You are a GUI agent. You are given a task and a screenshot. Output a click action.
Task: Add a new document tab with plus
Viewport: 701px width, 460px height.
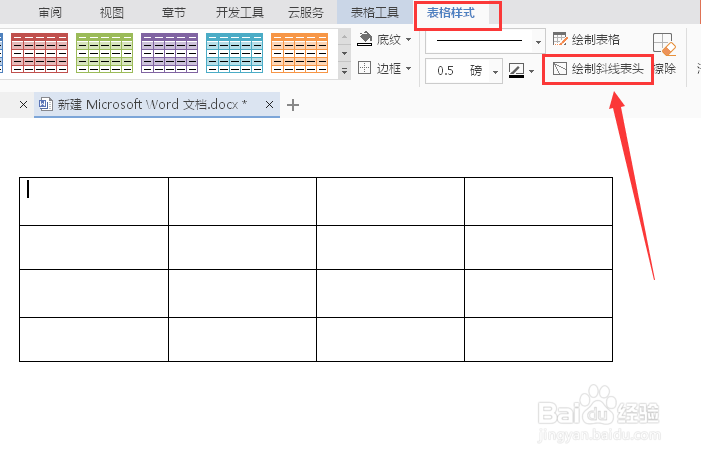tap(293, 105)
